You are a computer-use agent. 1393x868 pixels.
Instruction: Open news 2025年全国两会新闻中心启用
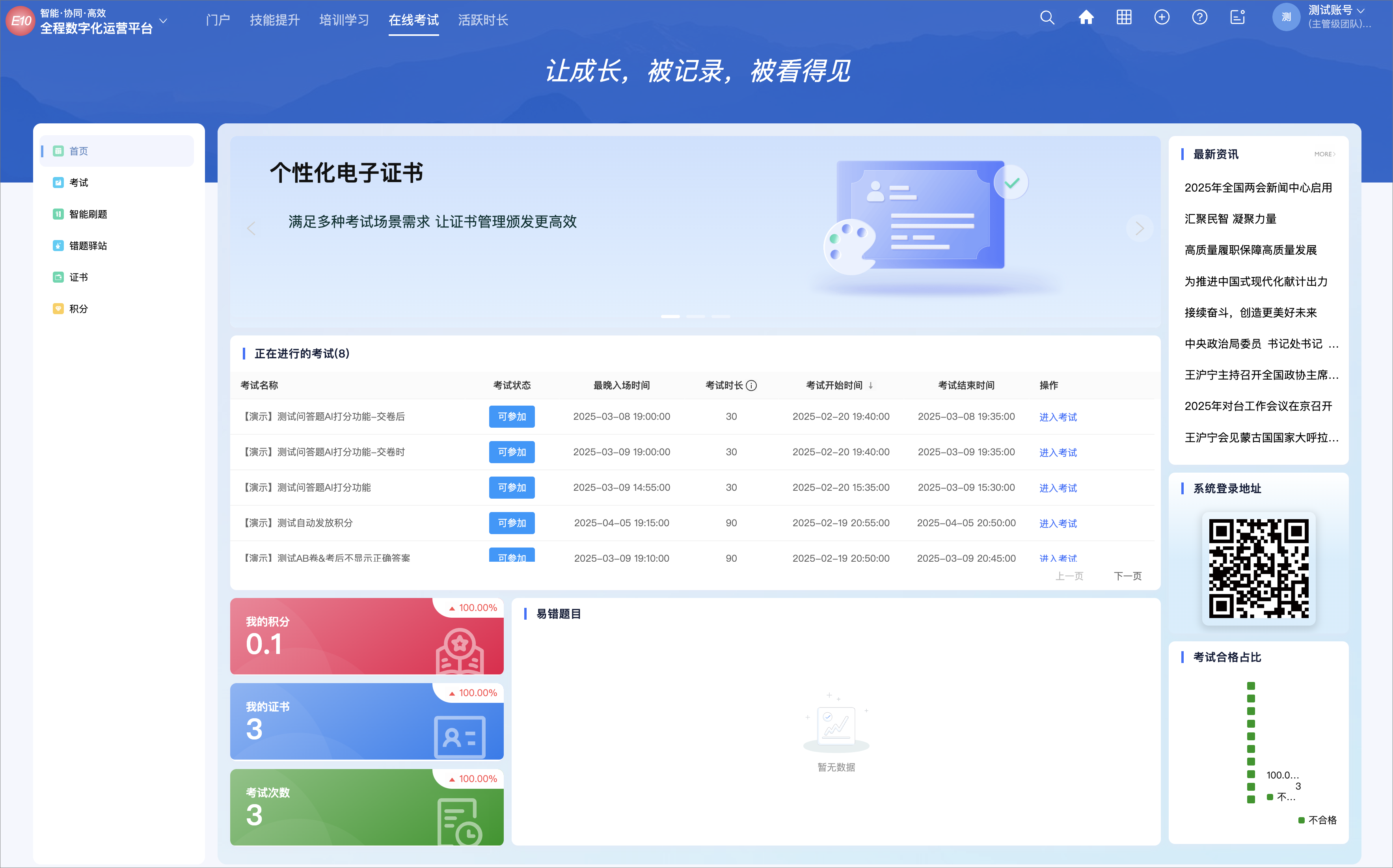[1258, 188]
